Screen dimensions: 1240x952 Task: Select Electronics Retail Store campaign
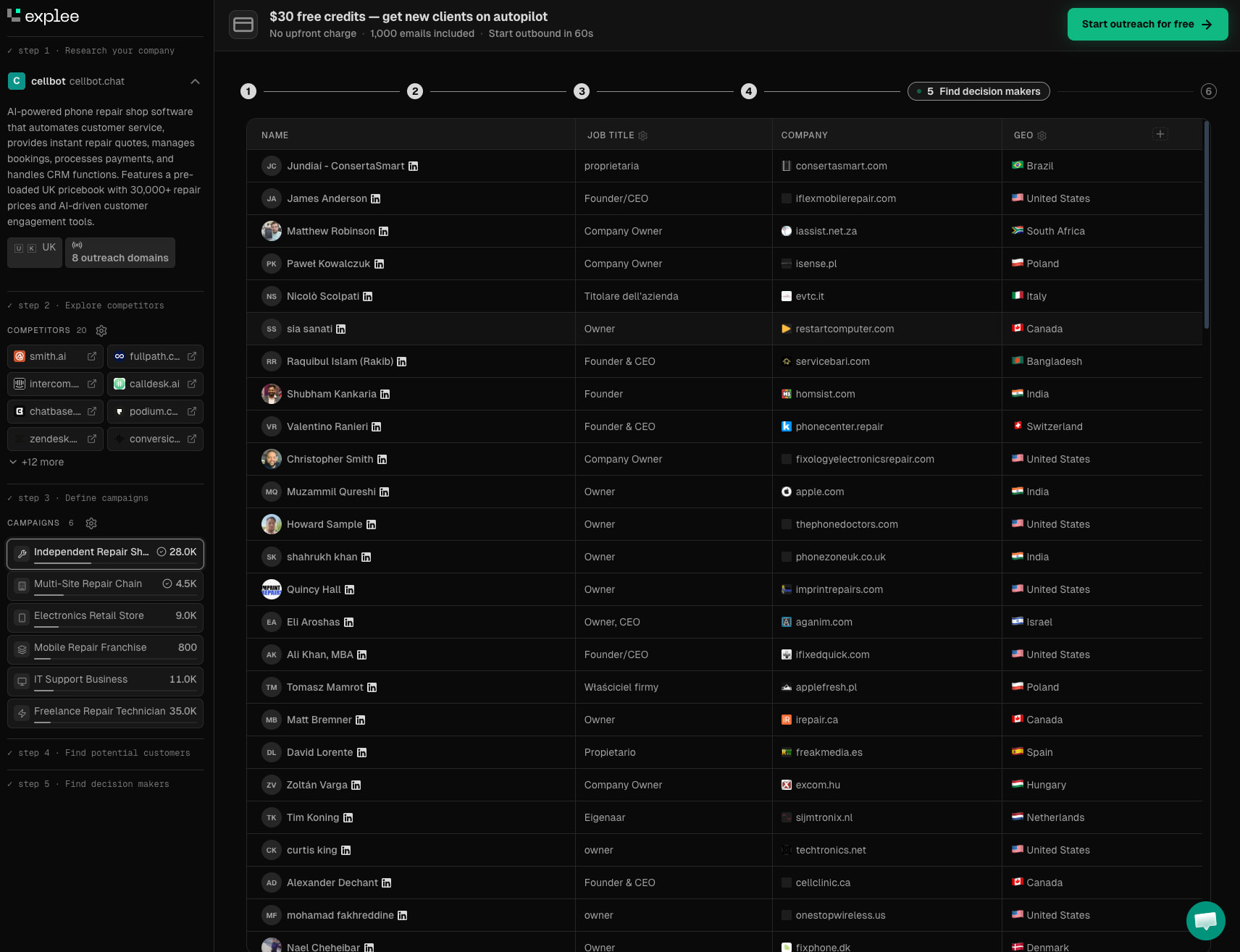[x=106, y=618]
